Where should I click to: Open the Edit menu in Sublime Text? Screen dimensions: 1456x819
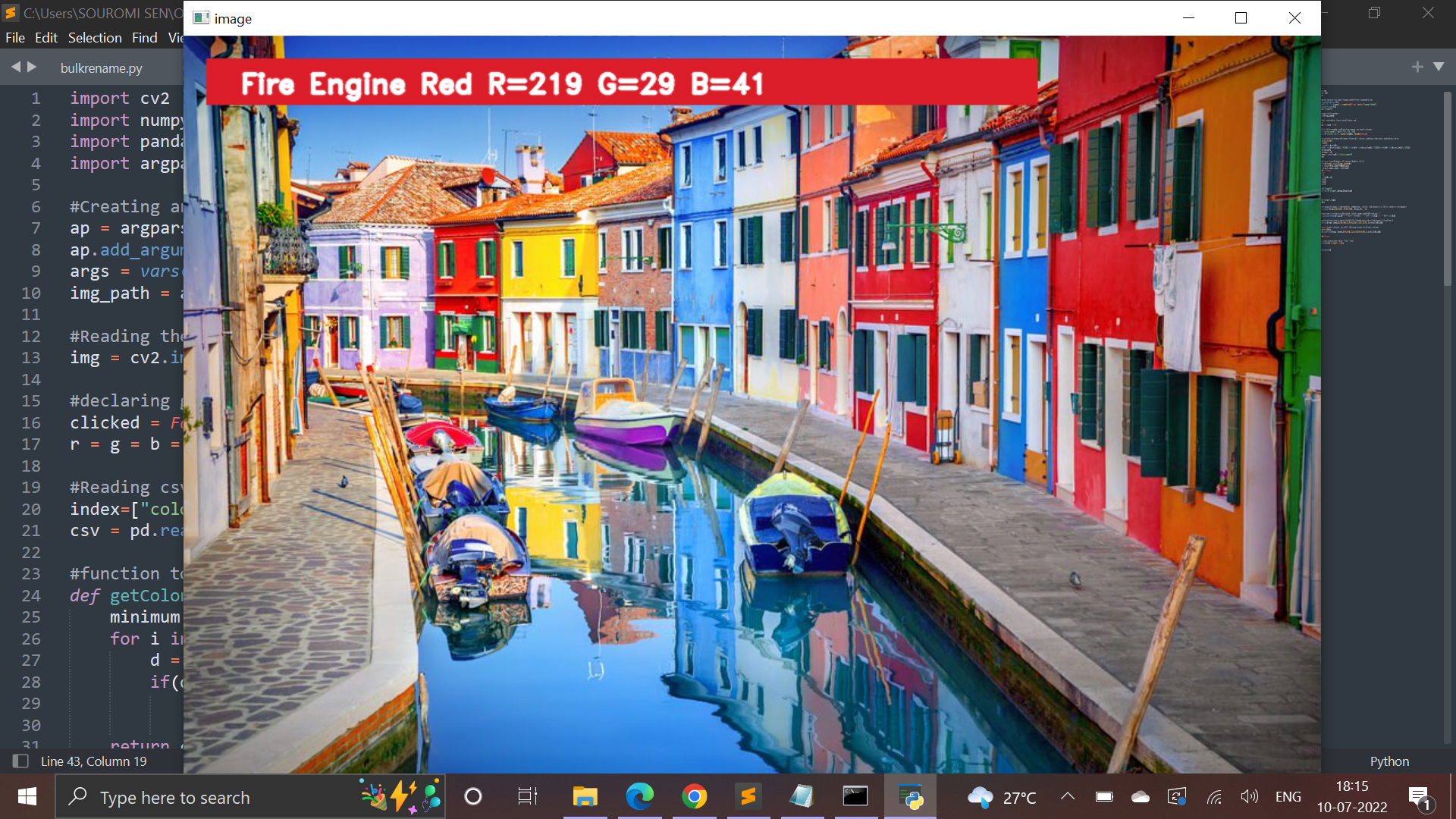click(x=46, y=37)
